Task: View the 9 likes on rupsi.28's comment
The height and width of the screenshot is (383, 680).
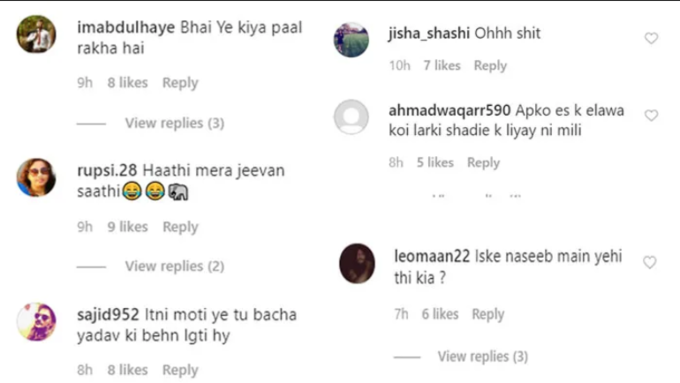Action: pyautogui.click(x=128, y=227)
